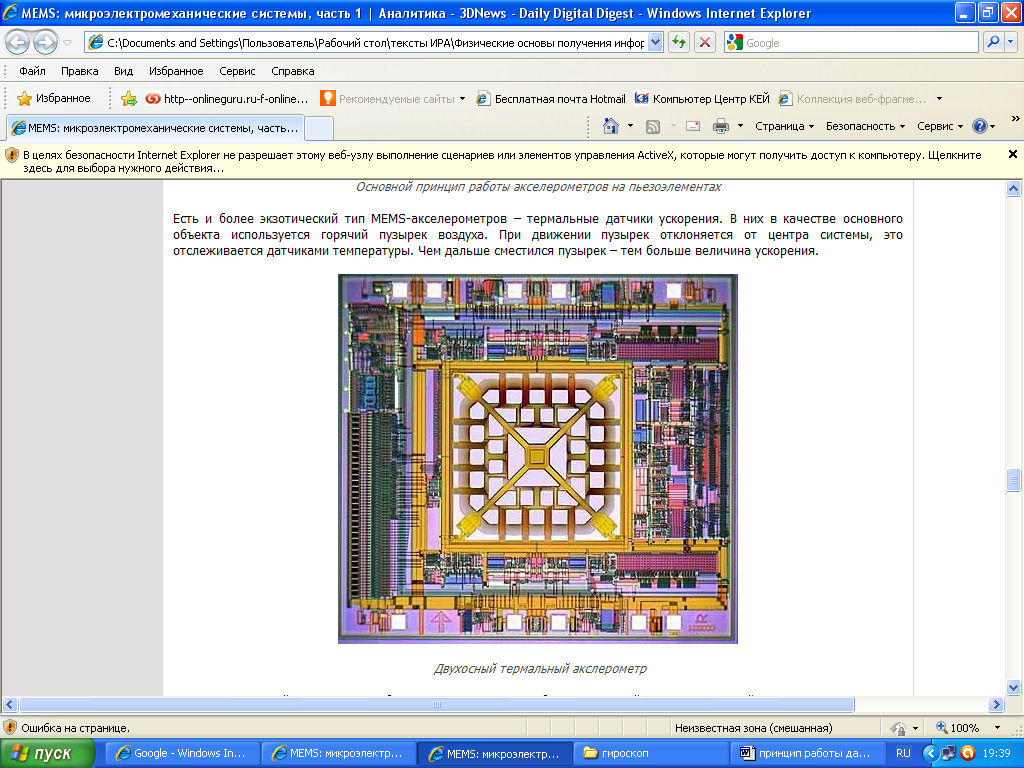Refresh the page with green arrows icon

point(679,42)
